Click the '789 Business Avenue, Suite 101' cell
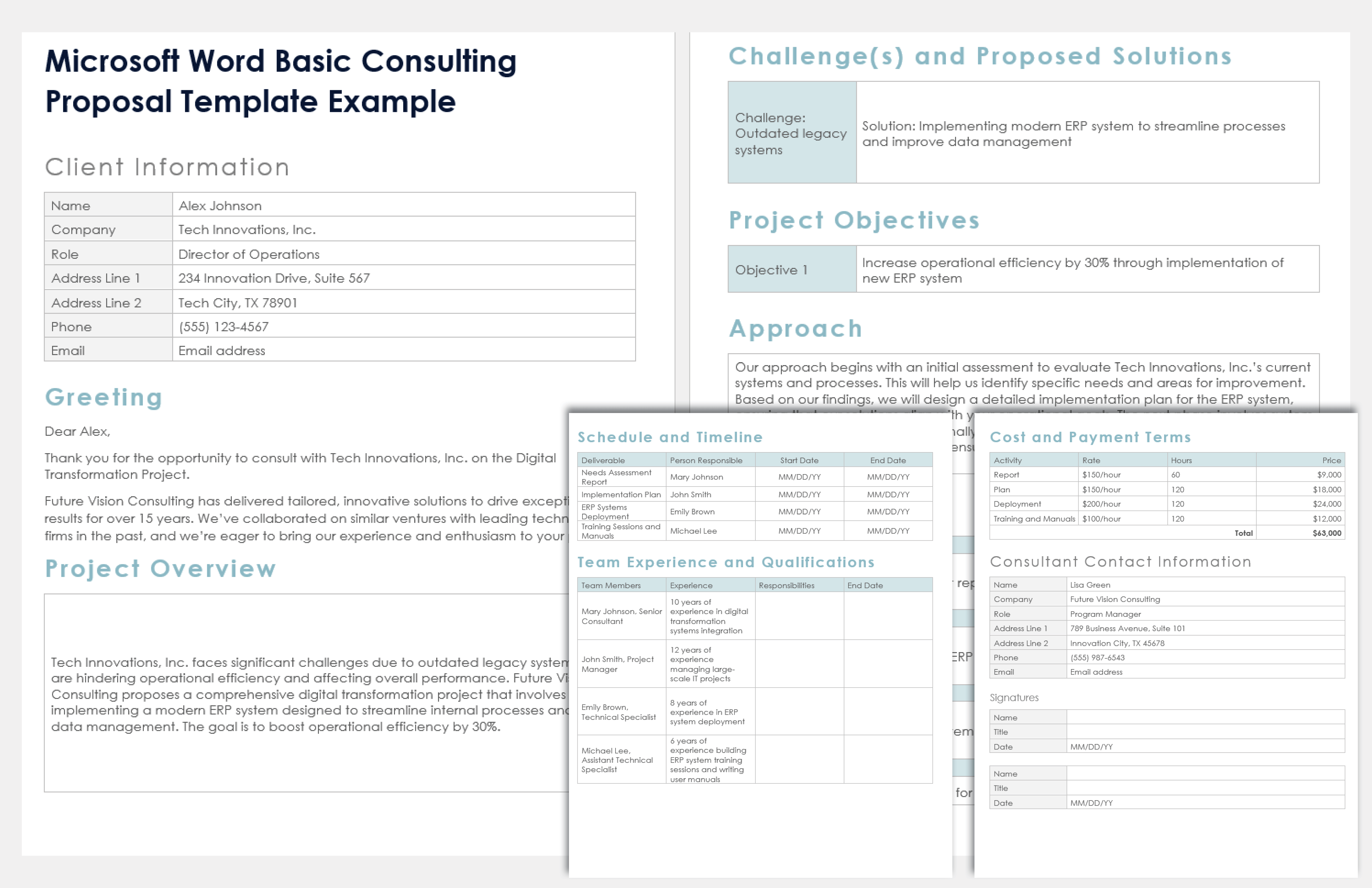Screen dimensions: 1372x888 click(1205, 629)
